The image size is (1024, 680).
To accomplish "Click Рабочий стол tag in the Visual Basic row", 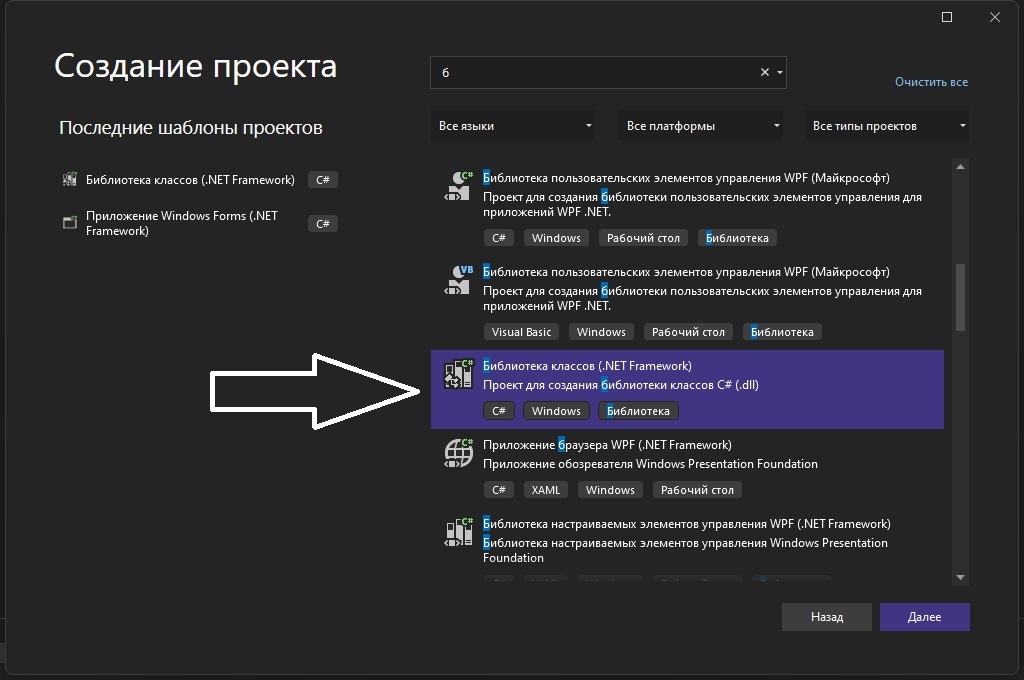I will 688,332.
